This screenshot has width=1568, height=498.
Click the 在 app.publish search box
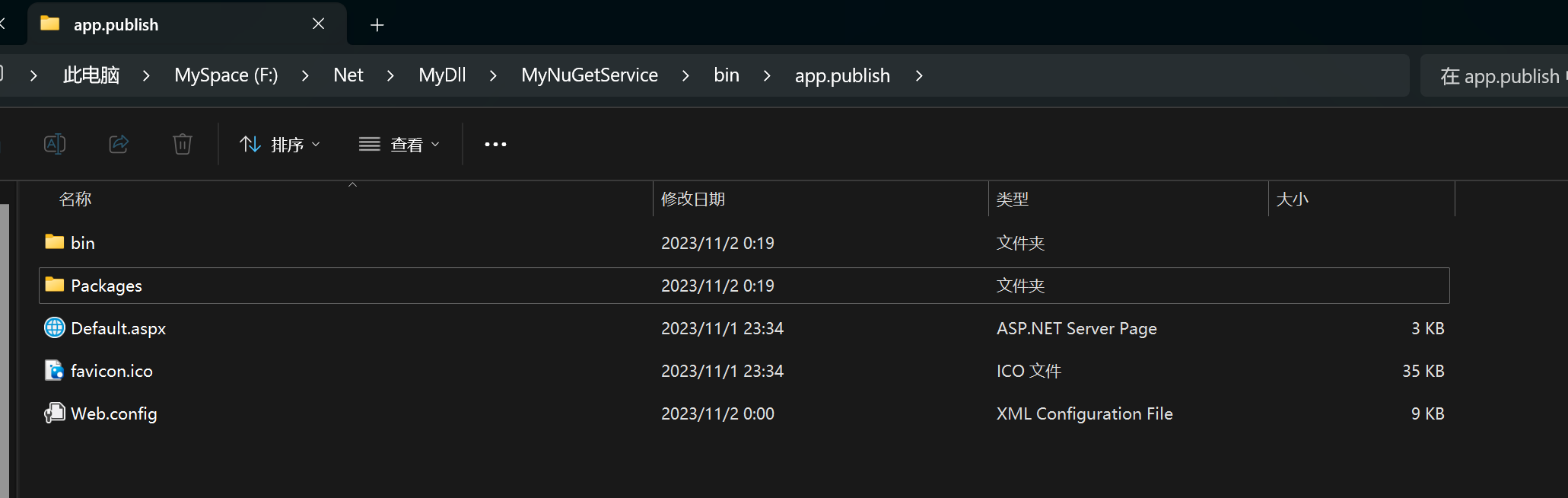tap(1494, 75)
